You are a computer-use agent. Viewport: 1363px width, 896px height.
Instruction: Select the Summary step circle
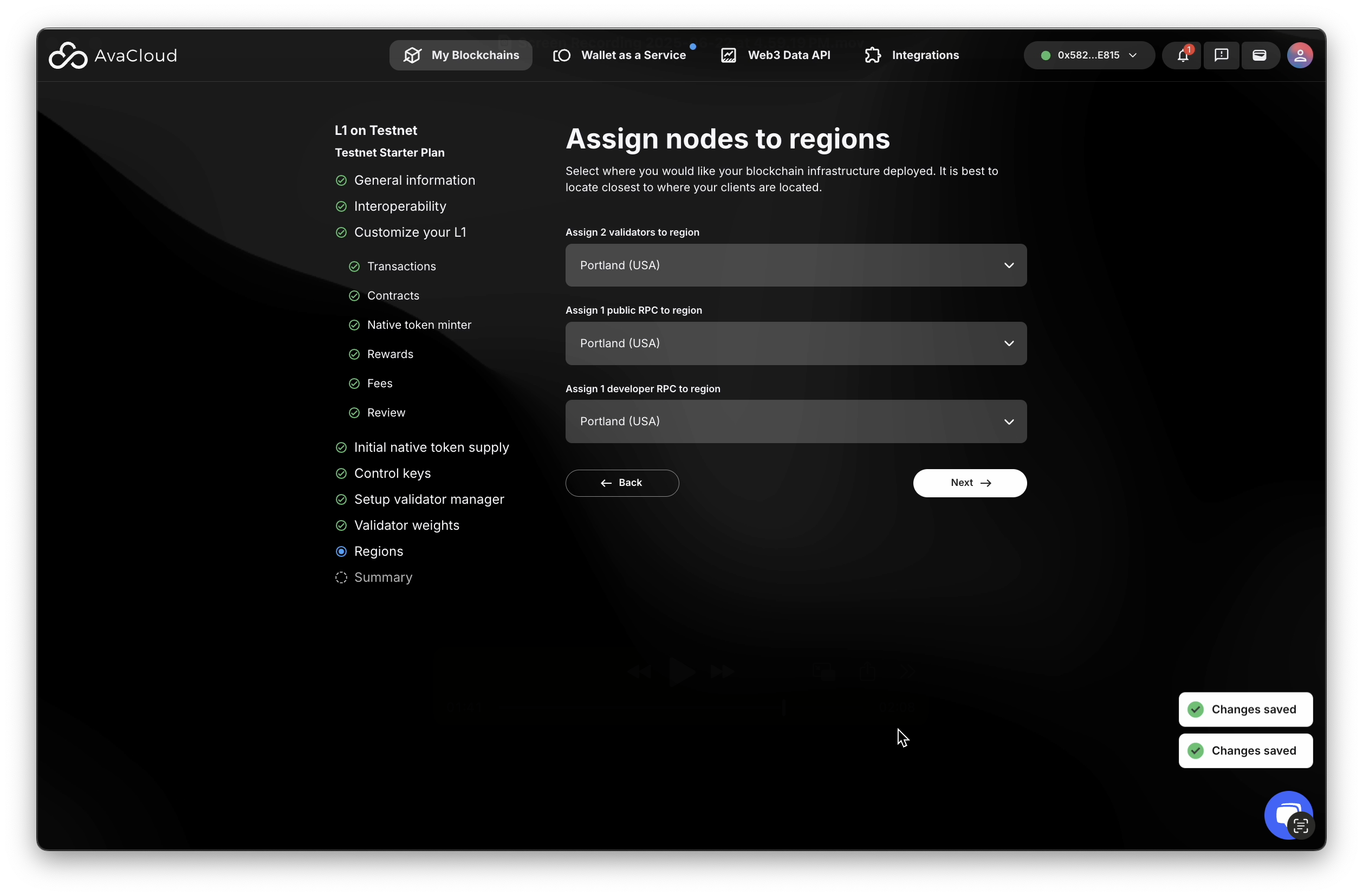point(341,577)
